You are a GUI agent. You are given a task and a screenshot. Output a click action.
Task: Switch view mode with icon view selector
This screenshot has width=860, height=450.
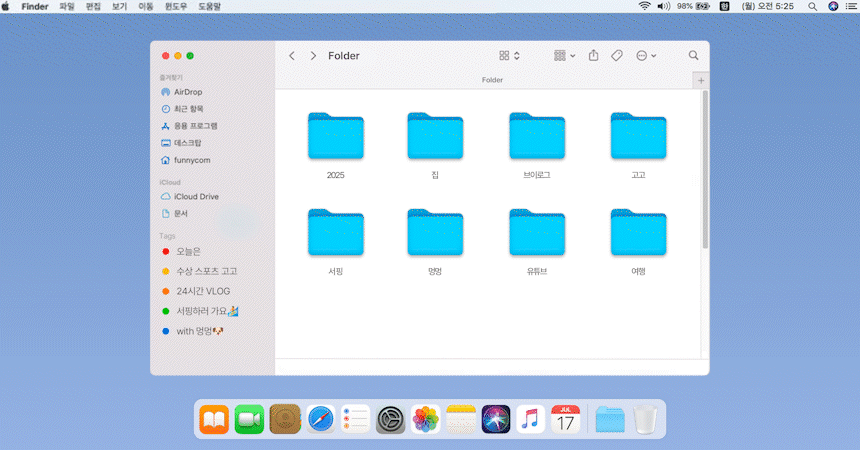[x=509, y=56]
